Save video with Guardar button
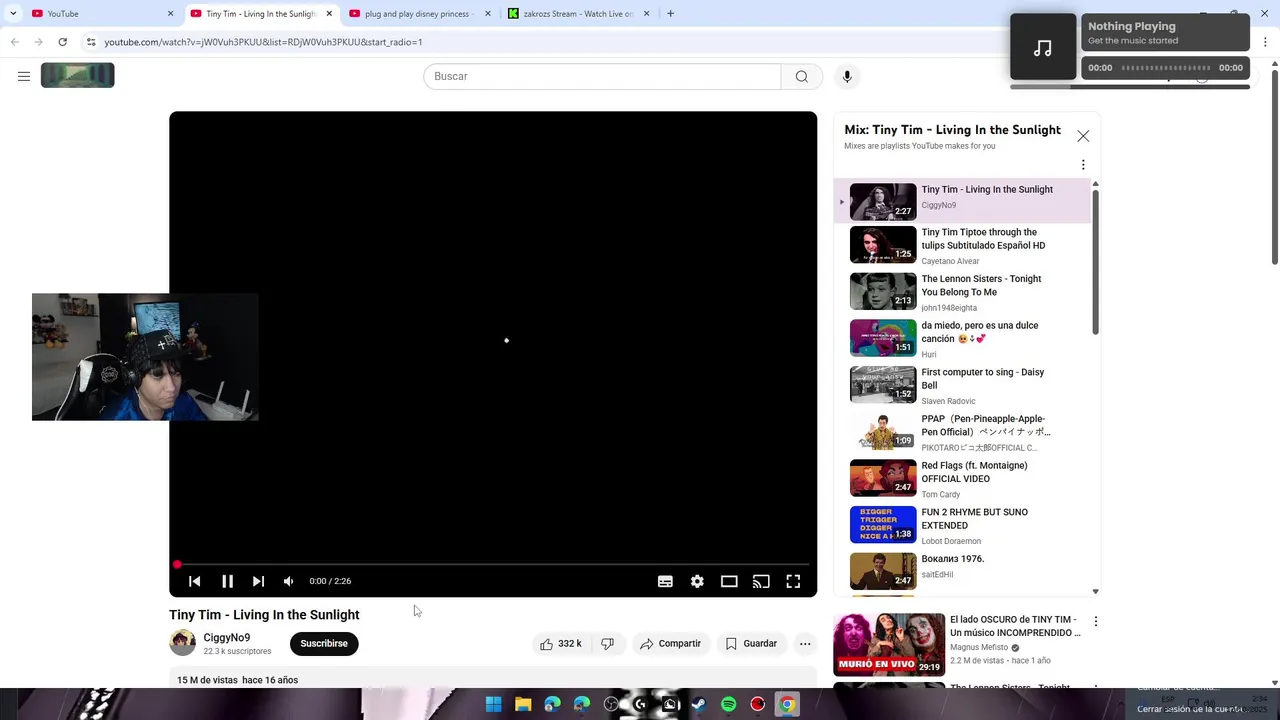 pos(751,644)
